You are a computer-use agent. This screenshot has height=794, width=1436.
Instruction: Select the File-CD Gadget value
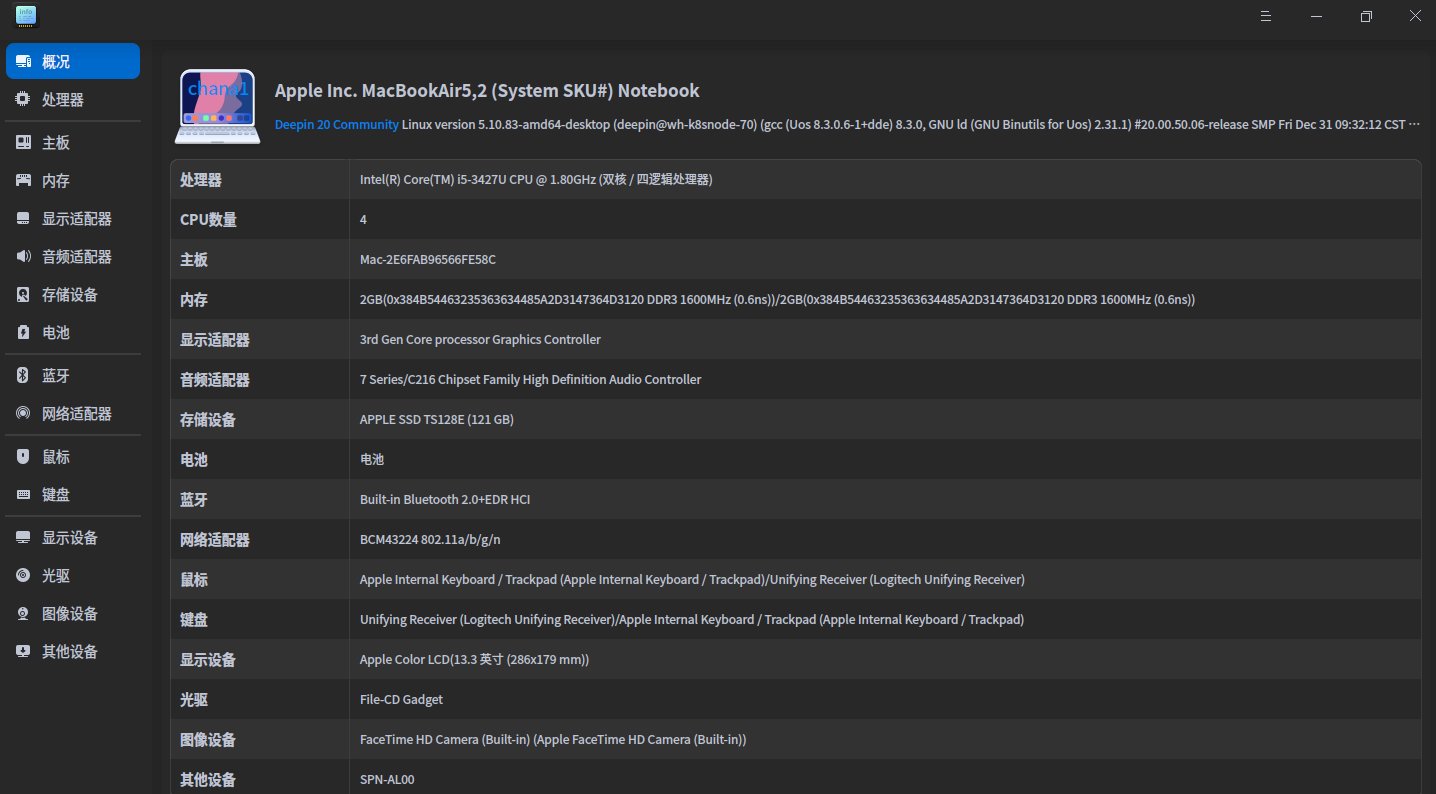(x=401, y=700)
